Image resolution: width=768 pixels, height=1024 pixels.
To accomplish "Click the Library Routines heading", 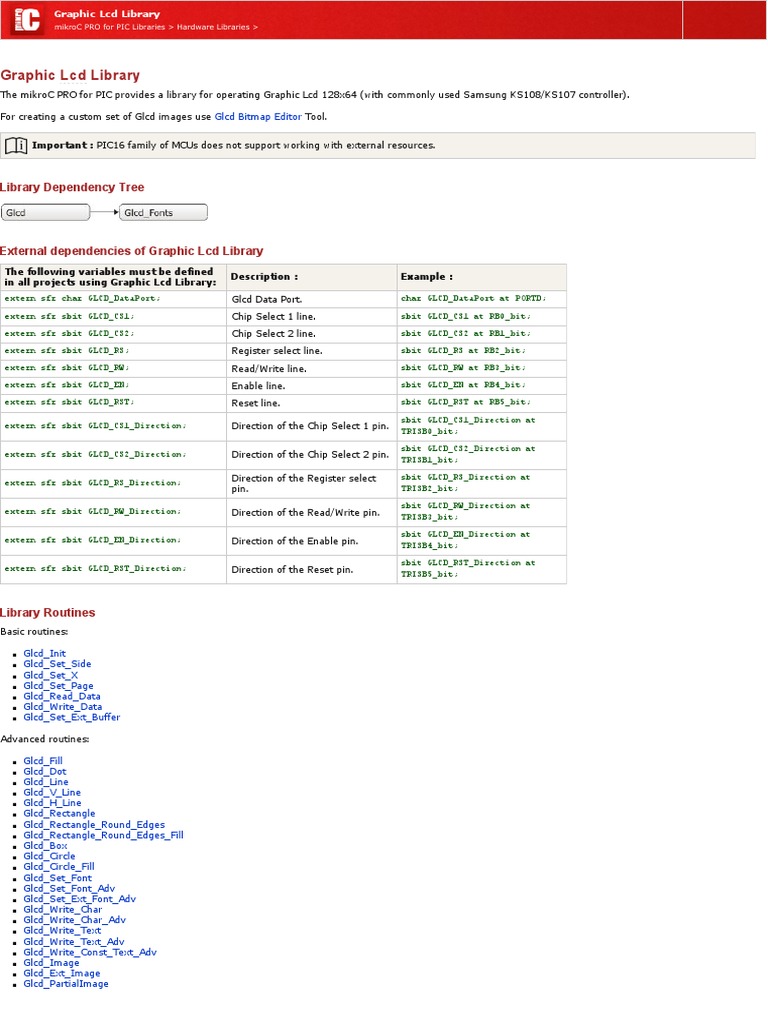I will (x=48, y=613).
